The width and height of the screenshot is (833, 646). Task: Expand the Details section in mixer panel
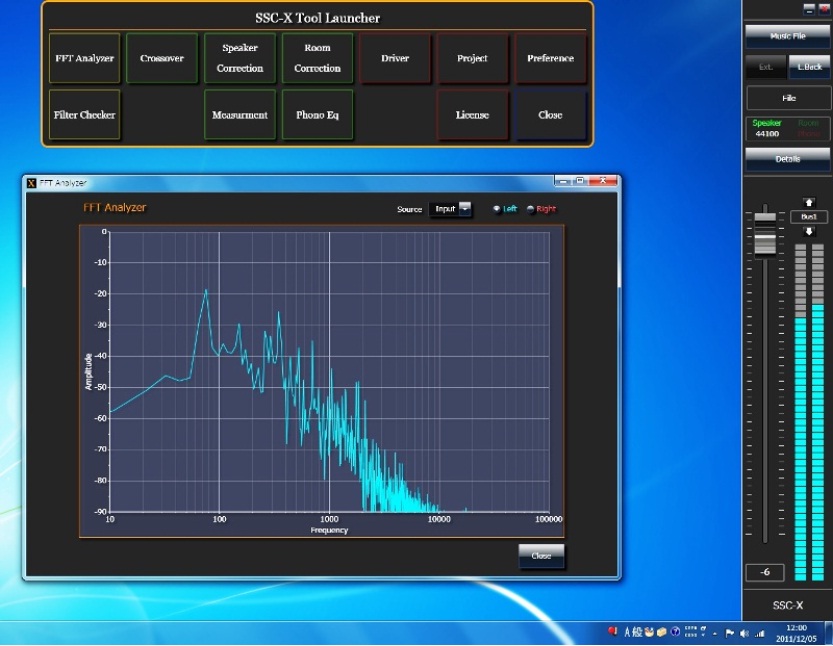[787, 159]
